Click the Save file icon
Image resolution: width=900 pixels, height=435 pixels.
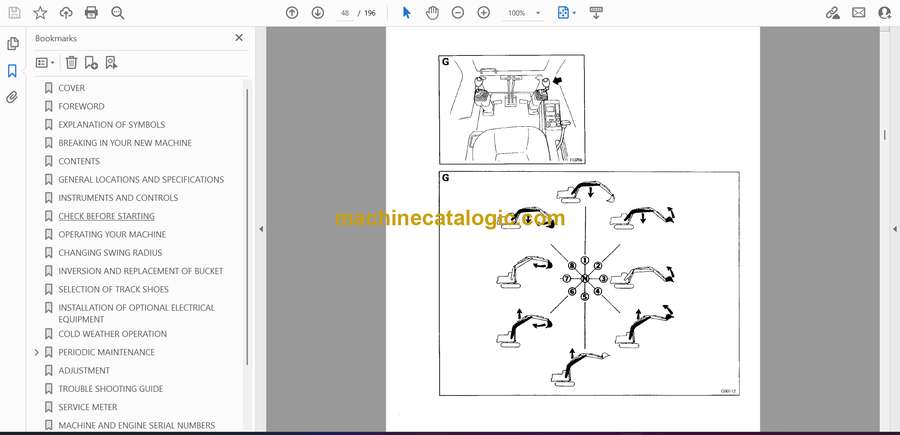point(14,13)
